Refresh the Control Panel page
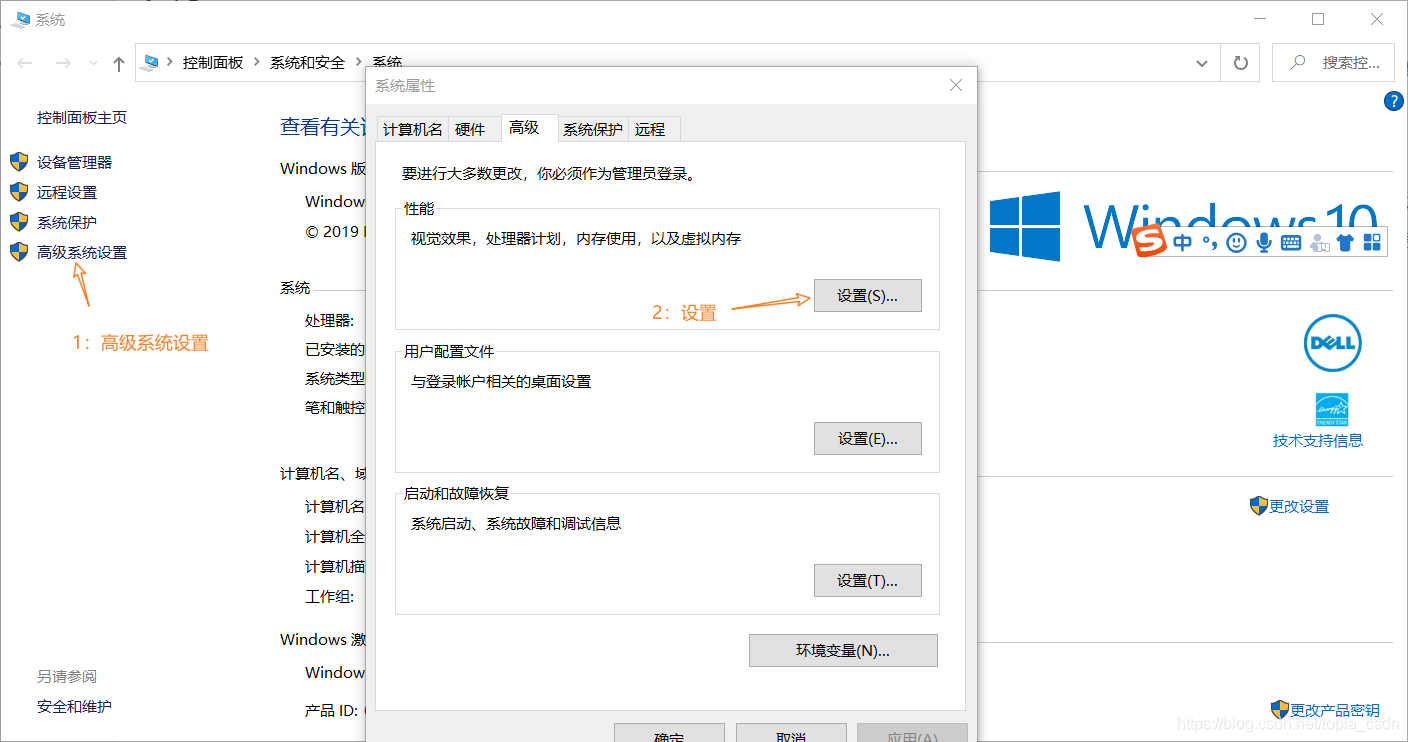This screenshot has width=1408, height=742. coord(1241,62)
